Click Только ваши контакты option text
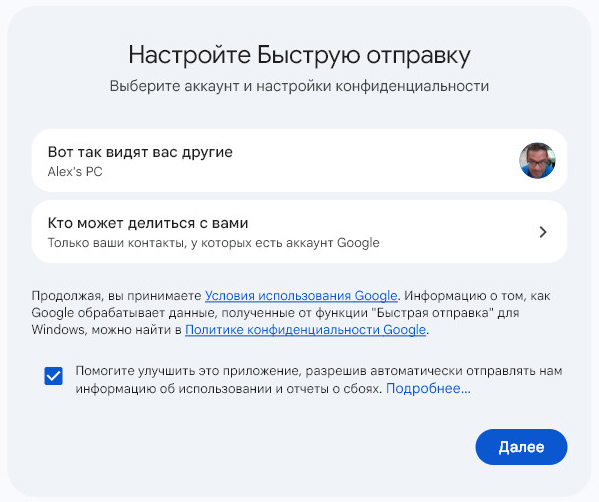This screenshot has width=599, height=502. pyautogui.click(x=214, y=243)
